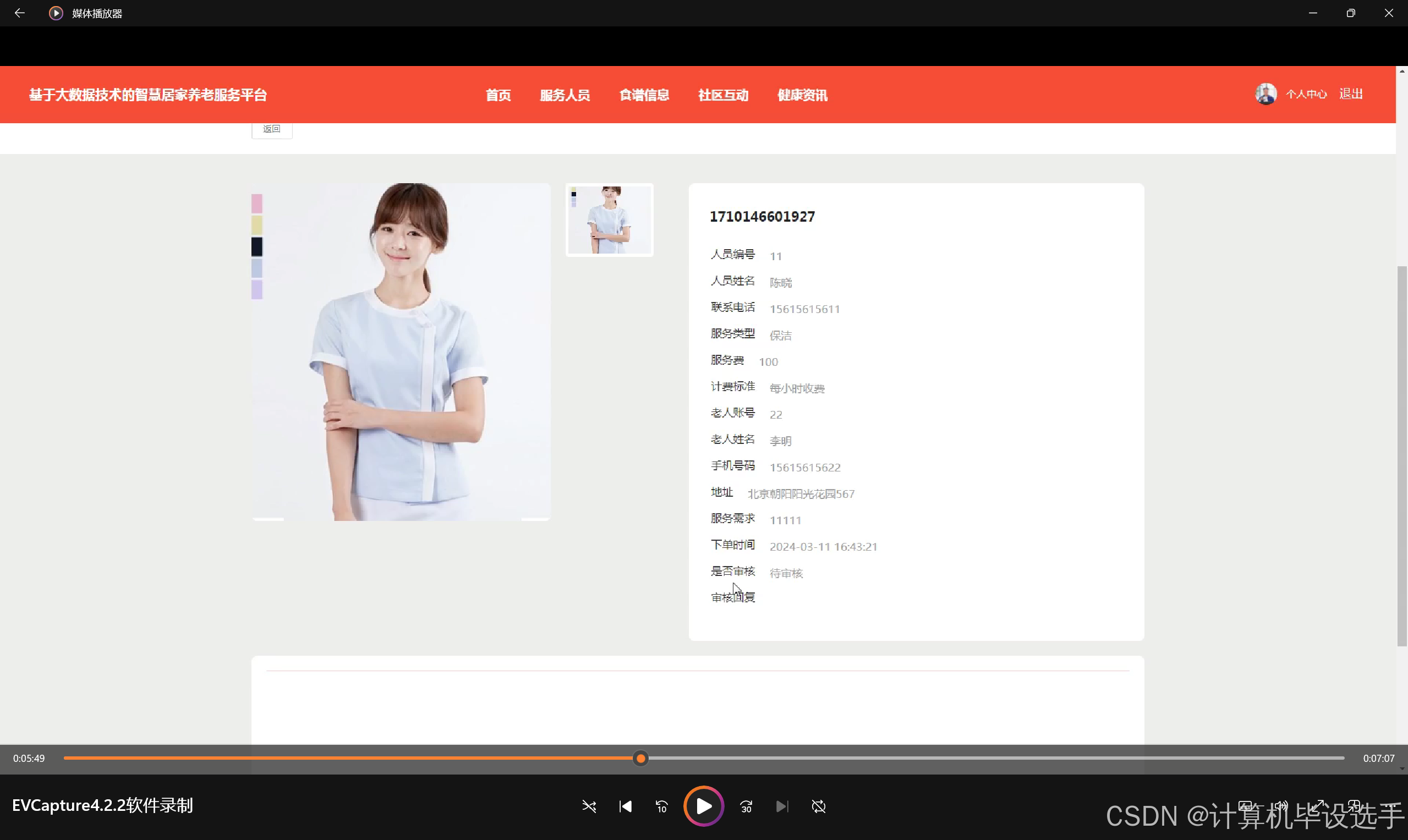This screenshot has width=1408, height=840.
Task: Select the nurse photo thumbnail
Action: point(609,219)
